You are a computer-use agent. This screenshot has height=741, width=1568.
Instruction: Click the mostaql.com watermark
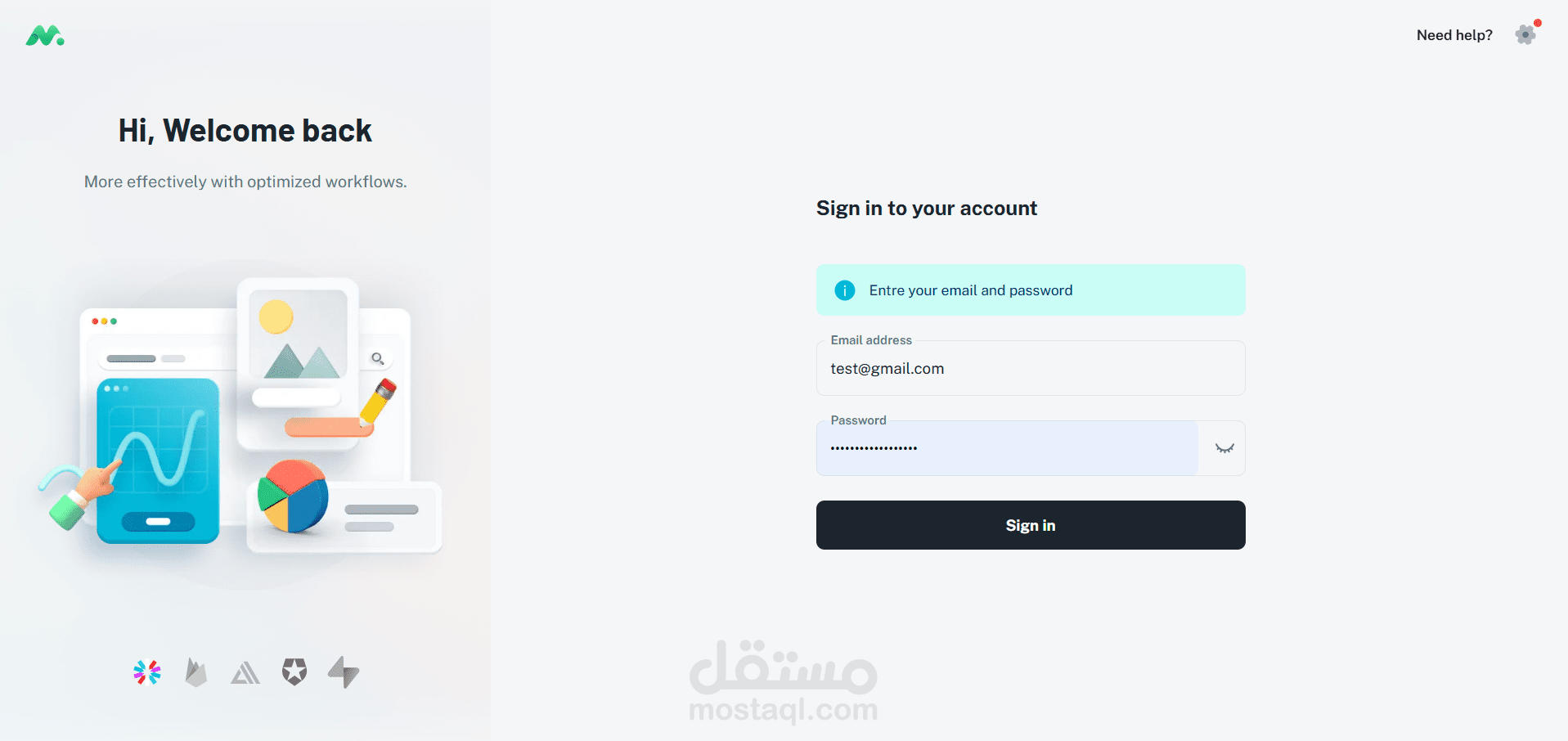point(783,683)
